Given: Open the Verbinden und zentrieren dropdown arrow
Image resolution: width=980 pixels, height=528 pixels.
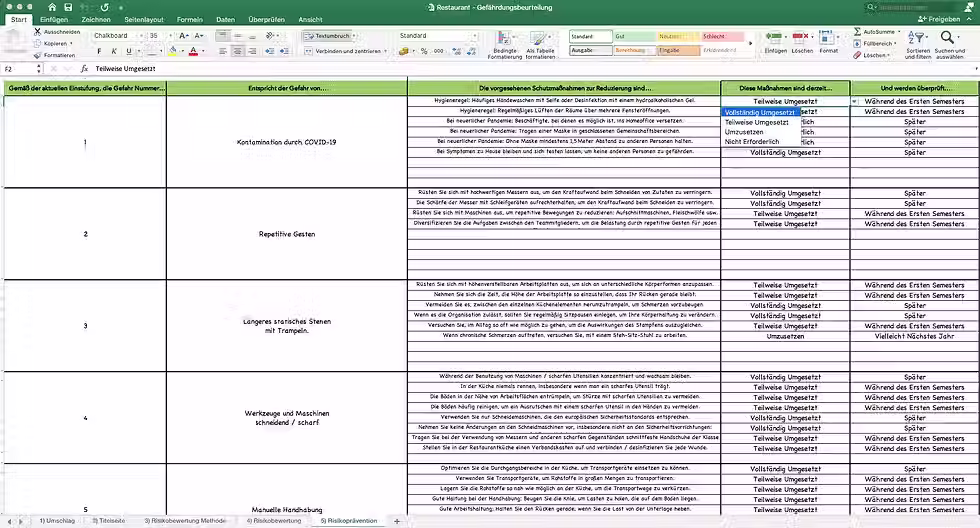Looking at the screenshot, I should click(386, 51).
